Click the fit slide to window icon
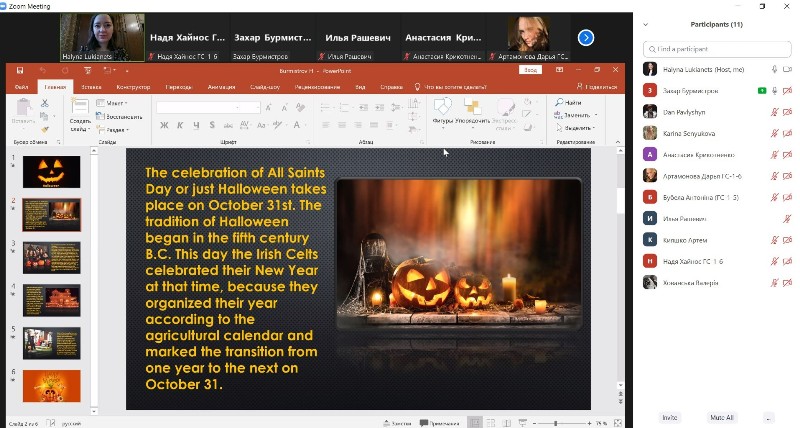Viewport: 800px width, 428px height. coord(618,423)
